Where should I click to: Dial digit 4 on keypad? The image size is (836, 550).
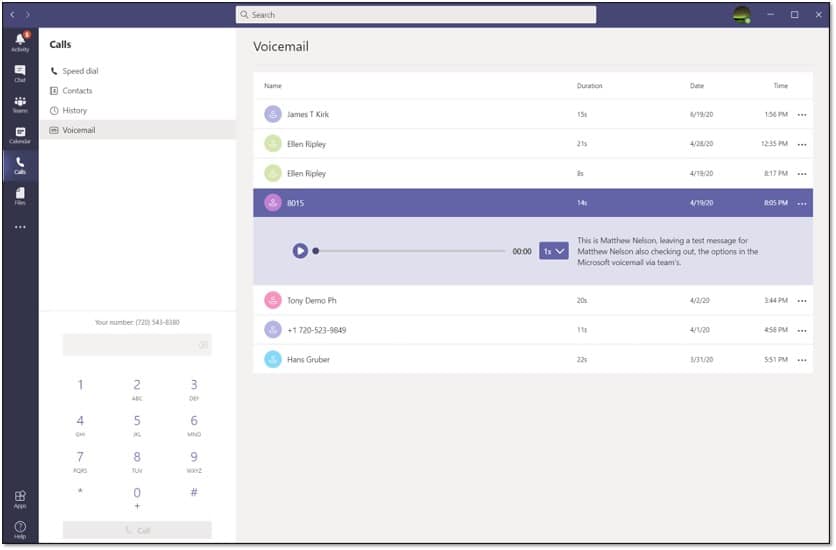80,425
